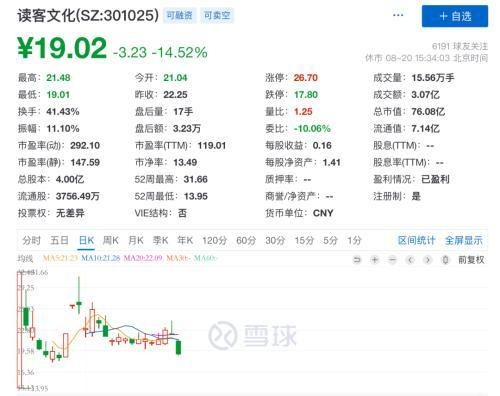
Task: Click the 6191 球友关注 follower count
Action: (x=460, y=46)
